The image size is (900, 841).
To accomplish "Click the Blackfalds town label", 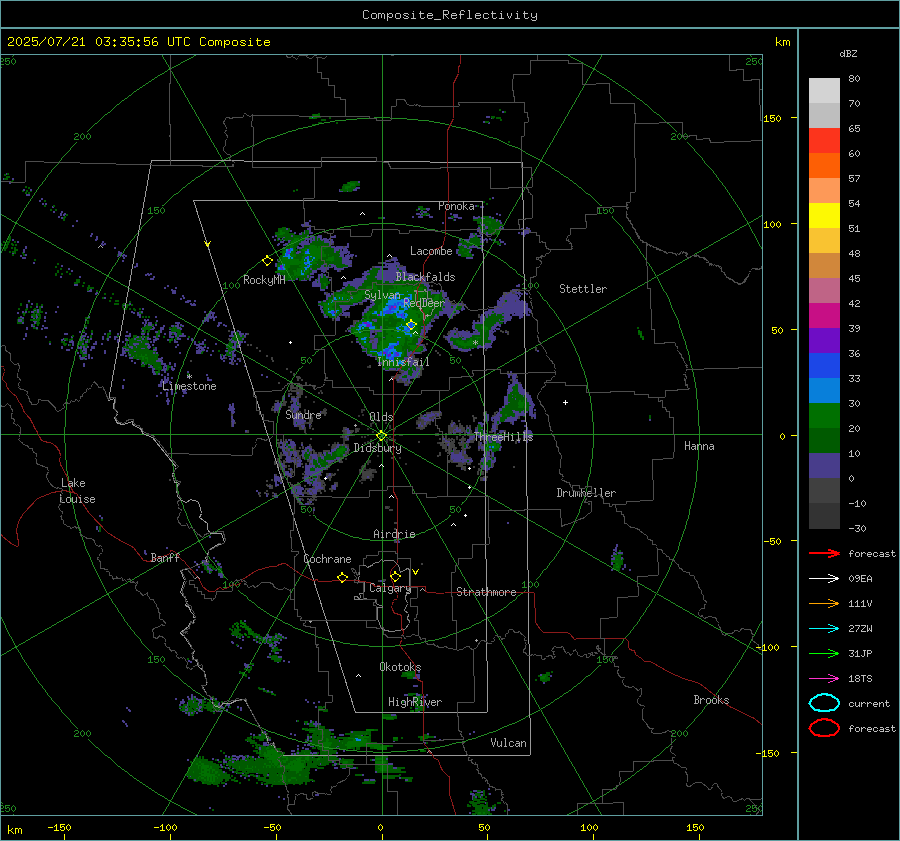I will [x=425, y=277].
